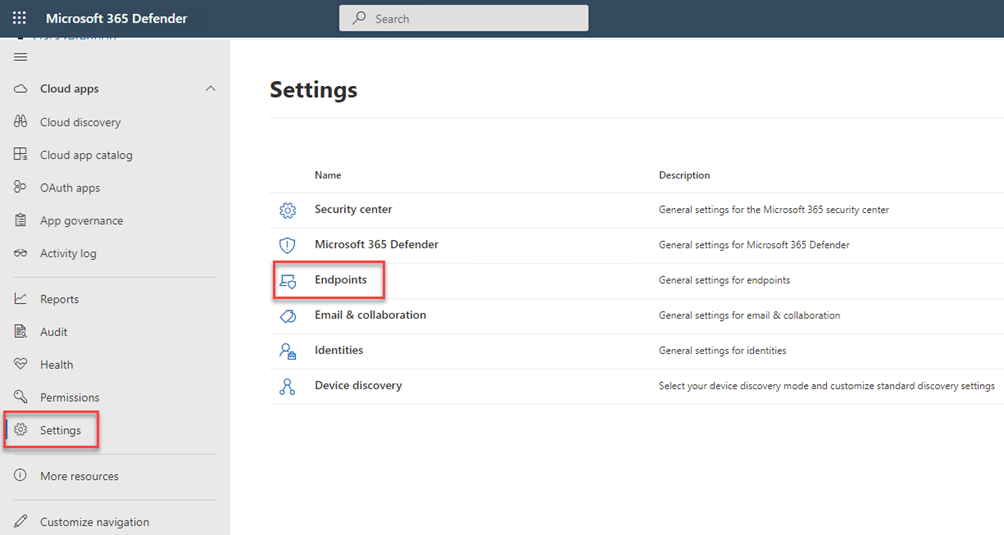The height and width of the screenshot is (535, 1004).
Task: Go to OAuth apps
Action: coord(70,188)
